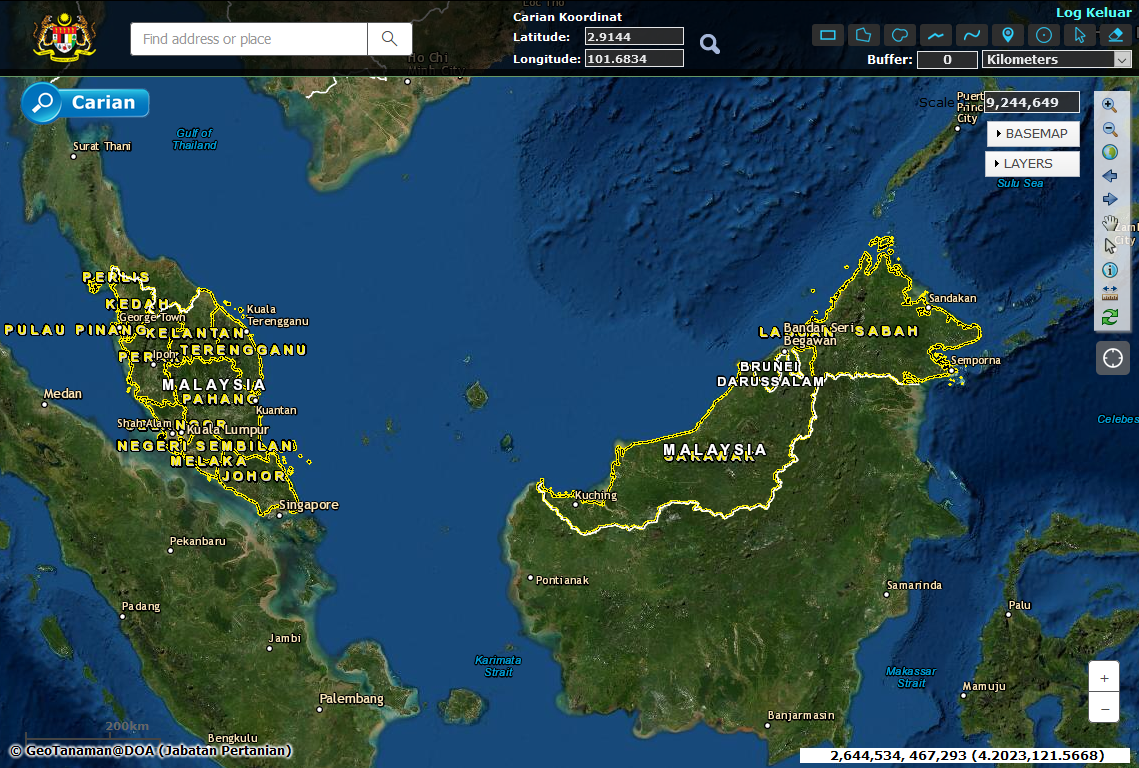
Task: Select the zoom out magnifier tool
Action: tap(1109, 129)
